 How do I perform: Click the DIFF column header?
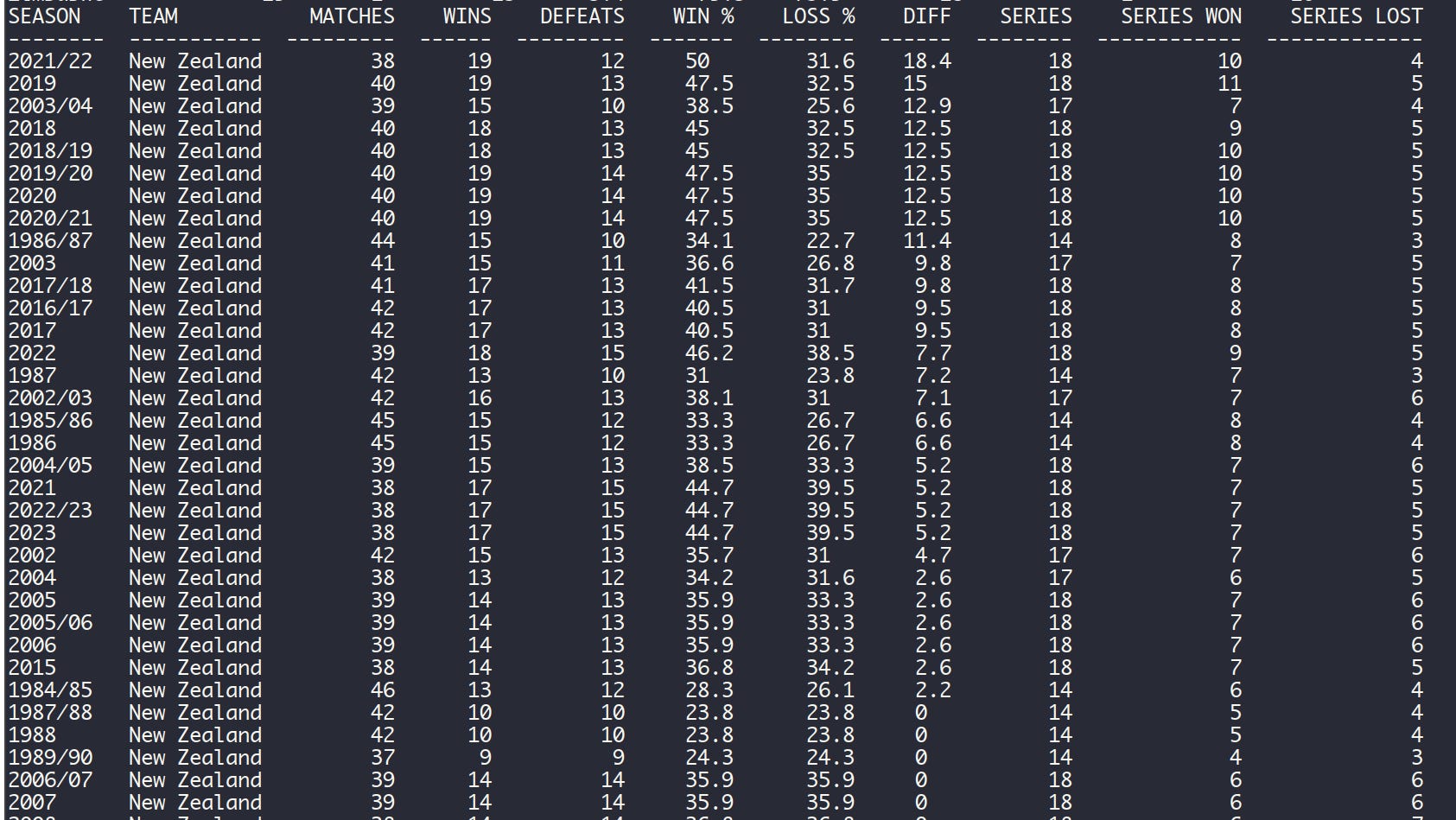coord(926,16)
